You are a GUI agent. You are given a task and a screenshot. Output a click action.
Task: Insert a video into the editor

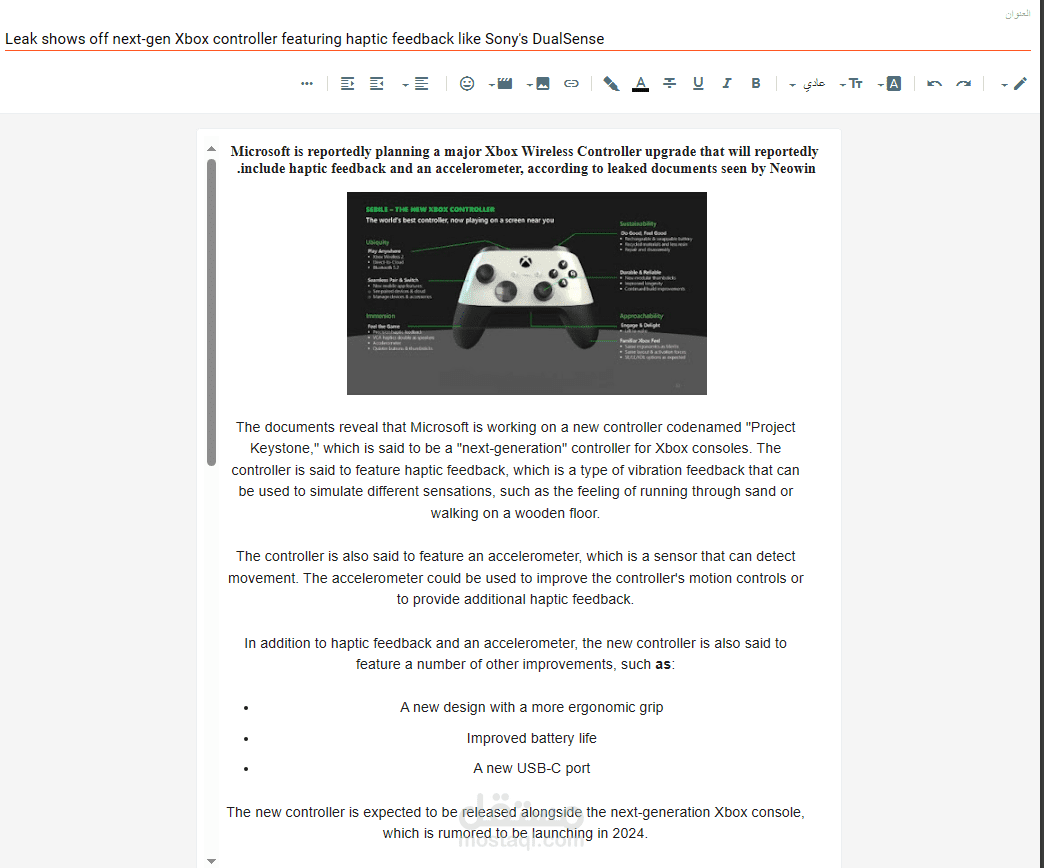click(505, 83)
